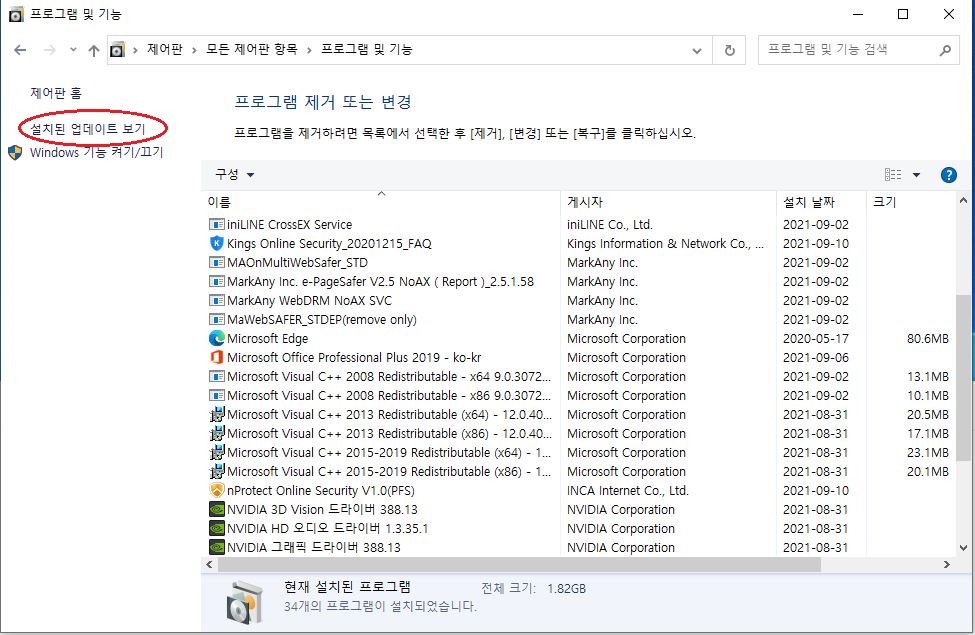Click the shield icon beside Windows 기능
Image resolution: width=975 pixels, height=635 pixels.
(16, 152)
